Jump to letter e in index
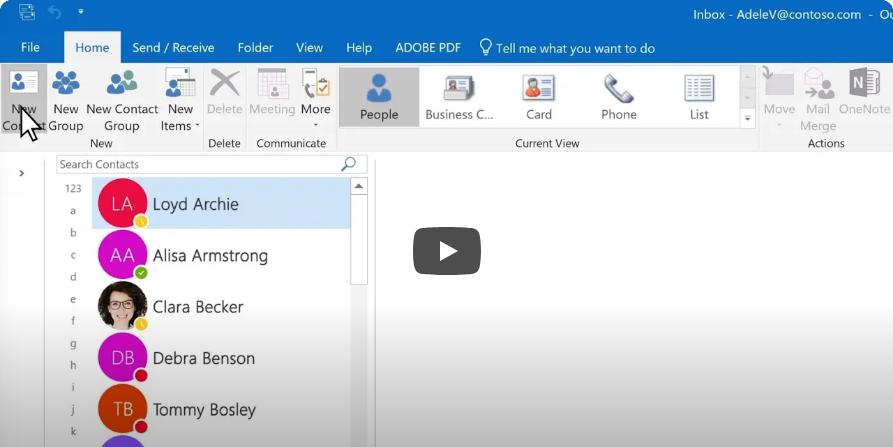 coord(73,299)
